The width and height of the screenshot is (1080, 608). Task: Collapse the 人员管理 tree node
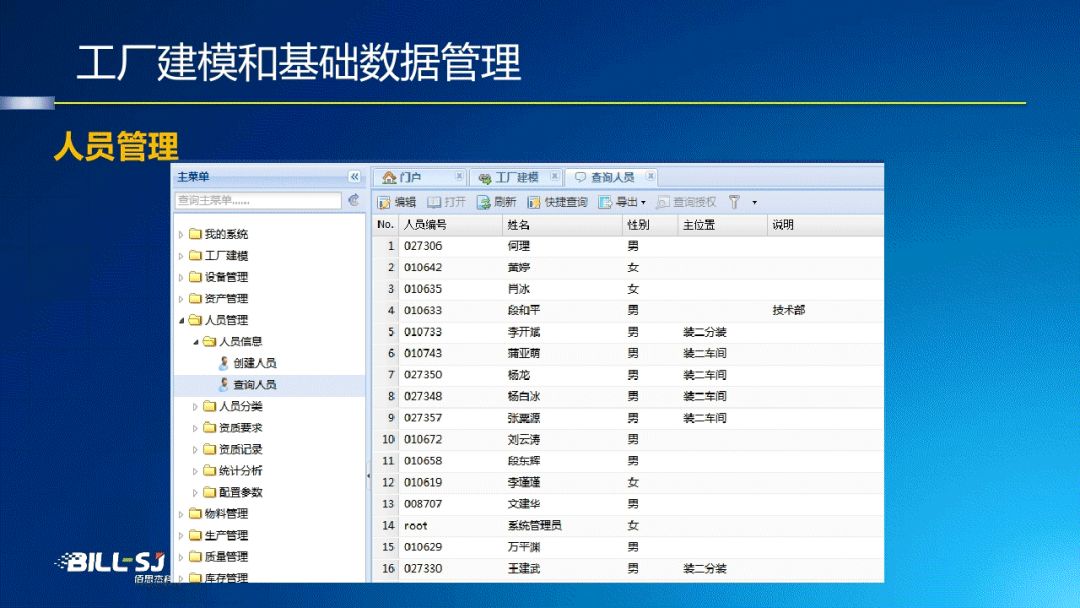pyautogui.click(x=182, y=320)
